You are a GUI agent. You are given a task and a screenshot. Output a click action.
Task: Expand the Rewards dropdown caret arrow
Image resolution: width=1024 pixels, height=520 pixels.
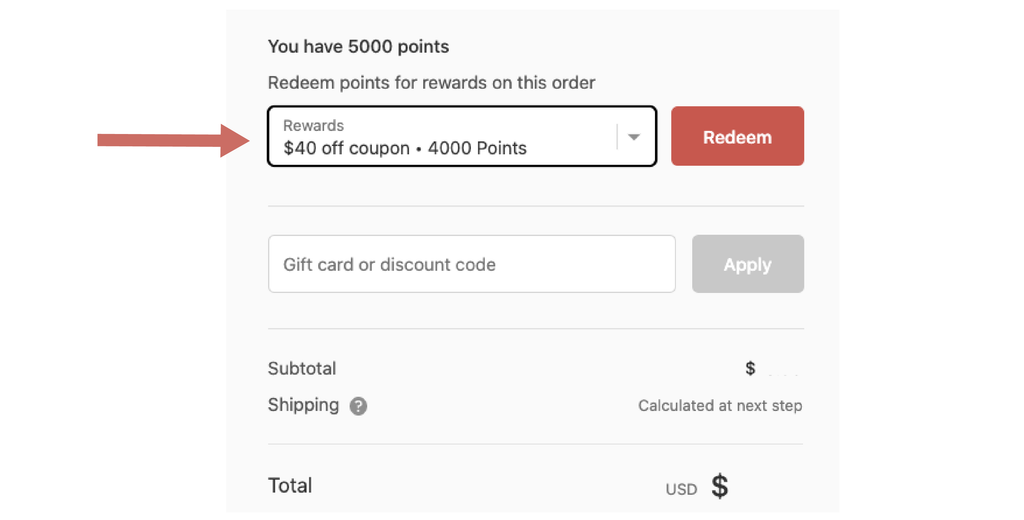point(633,137)
